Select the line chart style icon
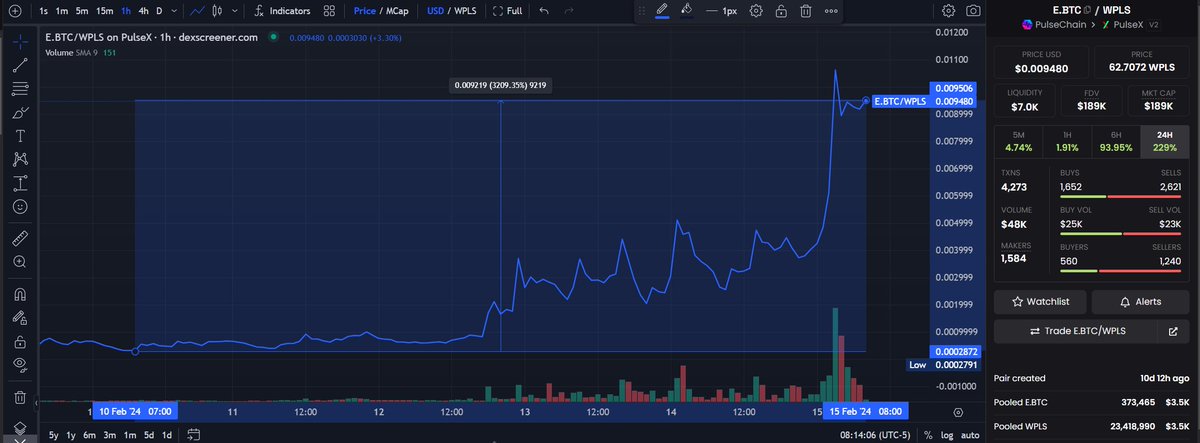The height and width of the screenshot is (443, 1200). click(197, 11)
